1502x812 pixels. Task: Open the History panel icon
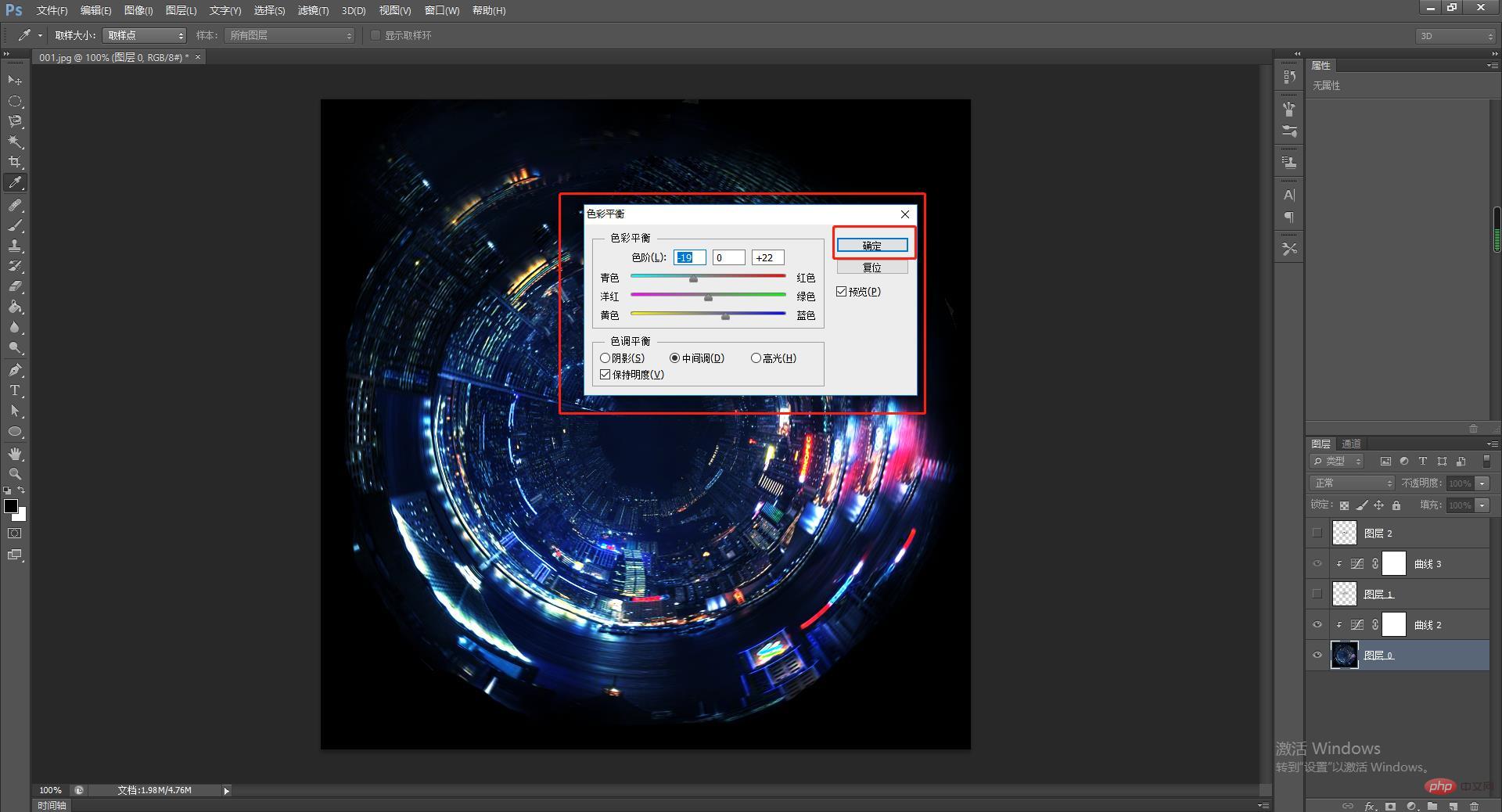(1289, 77)
